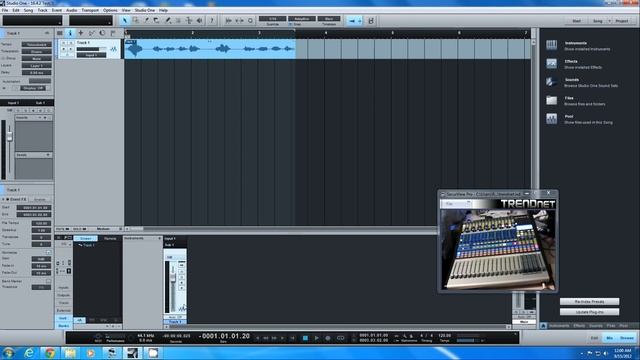Adjust mixer channel Track 1 fader
This screenshot has height=360, width=640.
[x=173, y=277]
